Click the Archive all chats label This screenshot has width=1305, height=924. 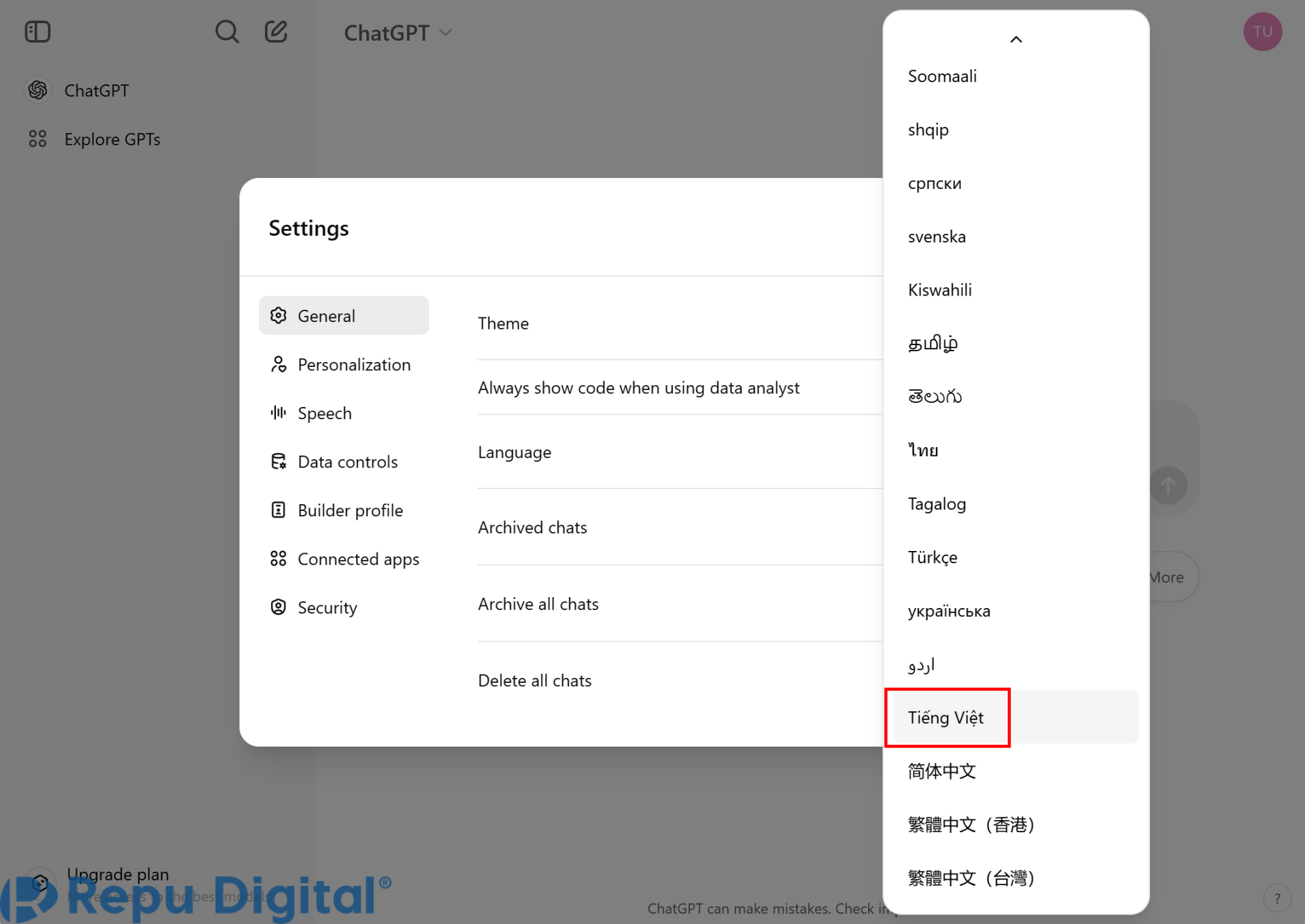click(538, 604)
